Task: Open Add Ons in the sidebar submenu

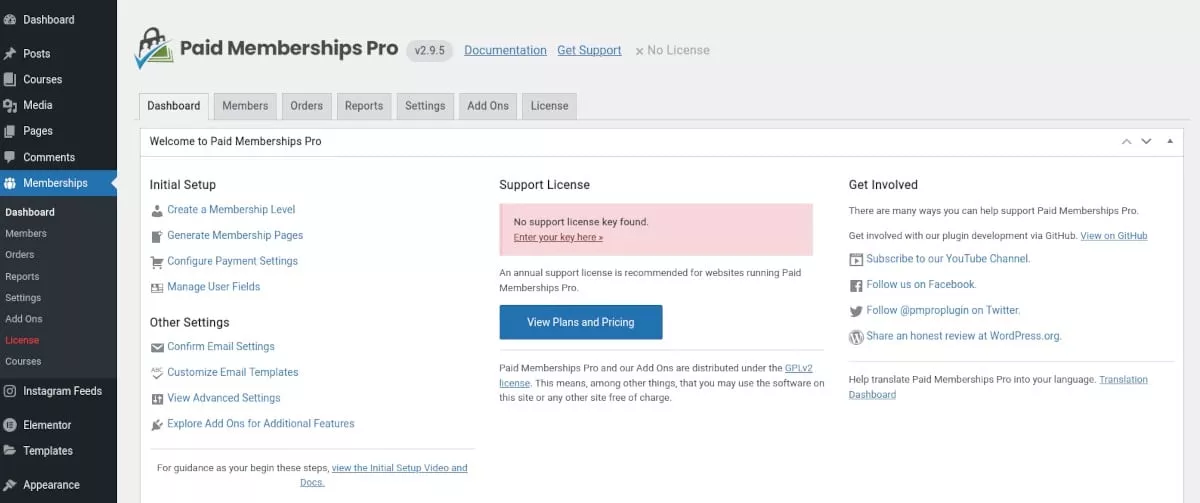Action: (x=24, y=319)
